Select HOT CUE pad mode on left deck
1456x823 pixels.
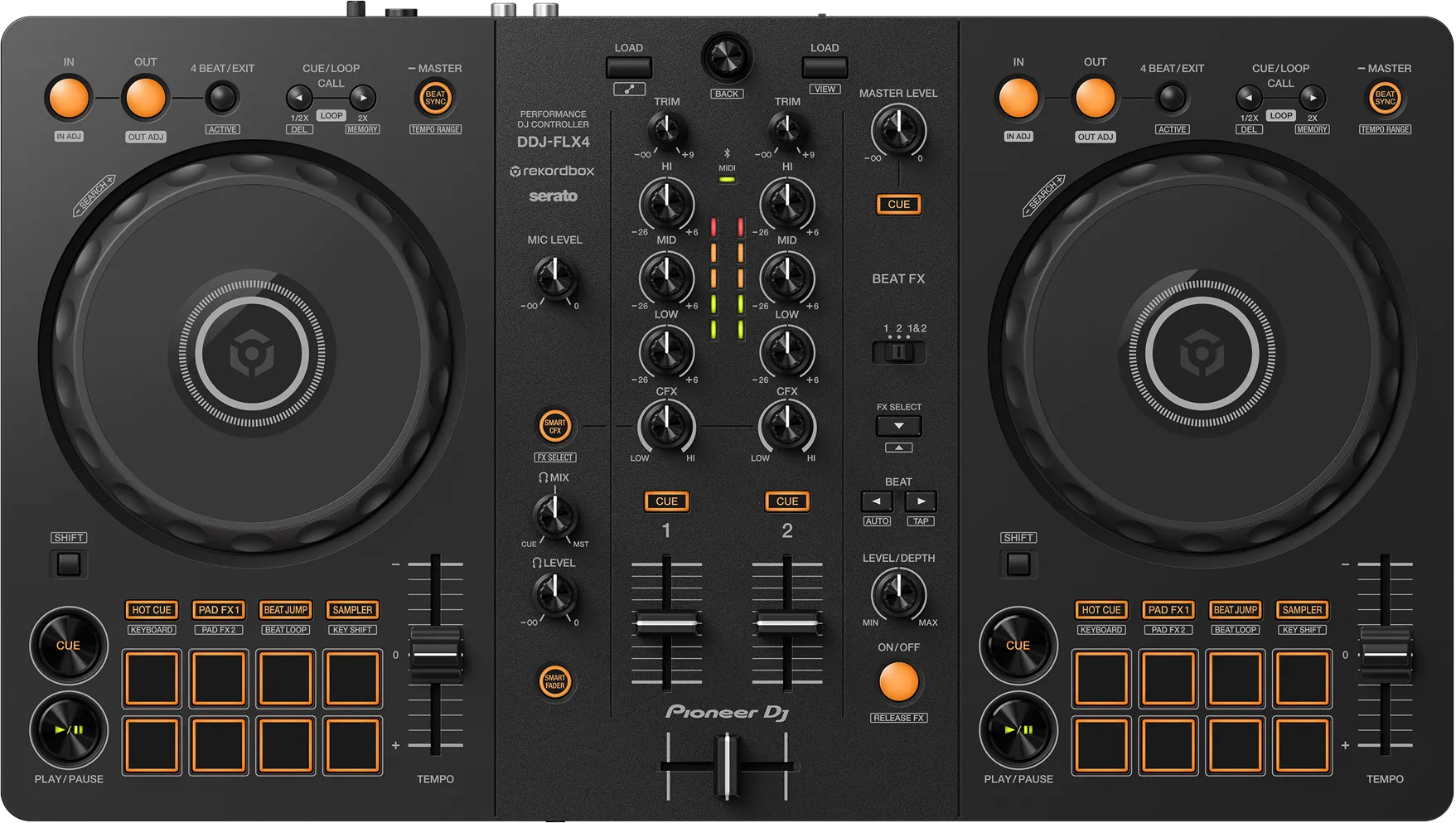point(152,610)
